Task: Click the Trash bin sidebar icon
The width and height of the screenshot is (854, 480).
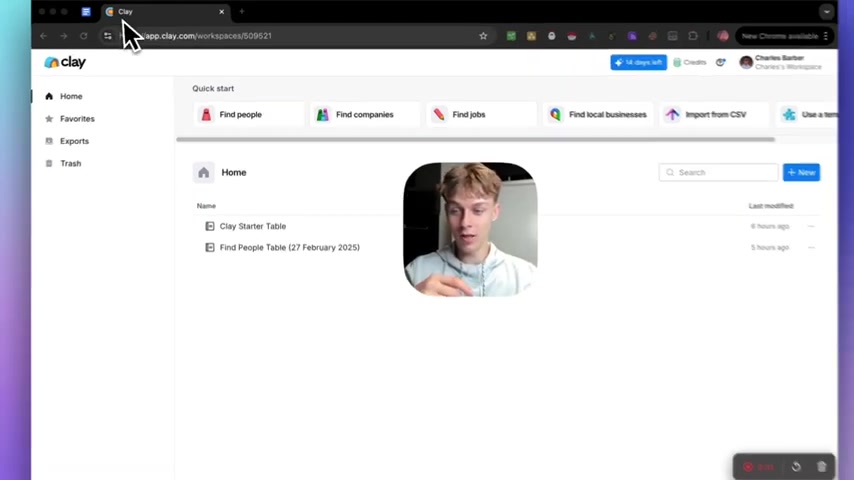Action: tap(49, 163)
